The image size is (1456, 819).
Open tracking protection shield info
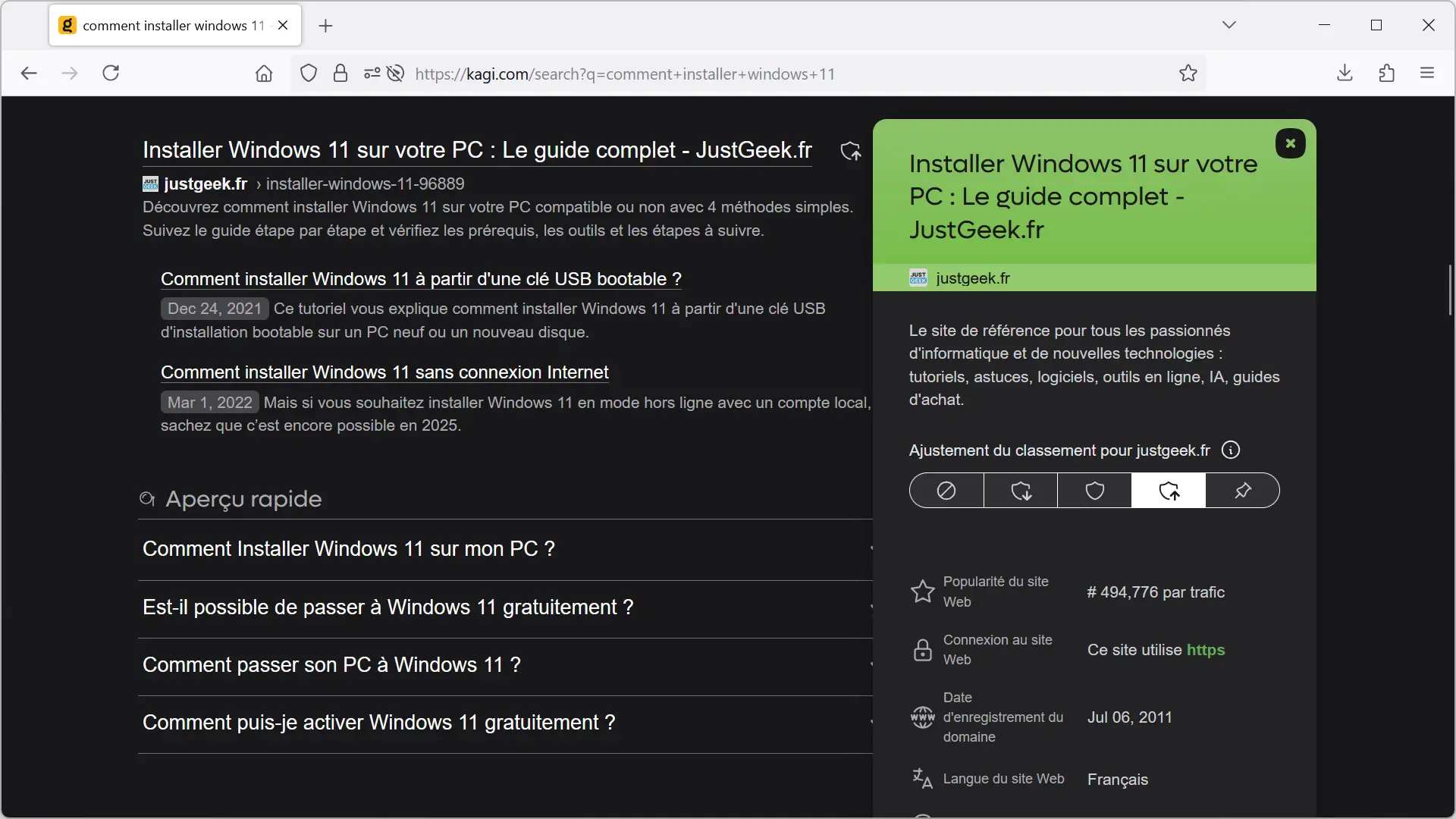309,74
